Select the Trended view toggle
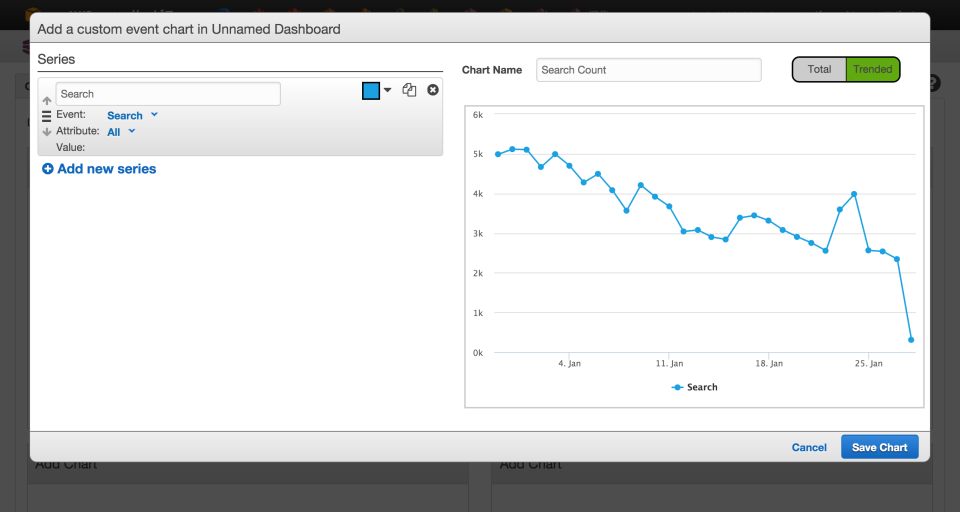Viewport: 960px width, 512px height. (x=872, y=69)
